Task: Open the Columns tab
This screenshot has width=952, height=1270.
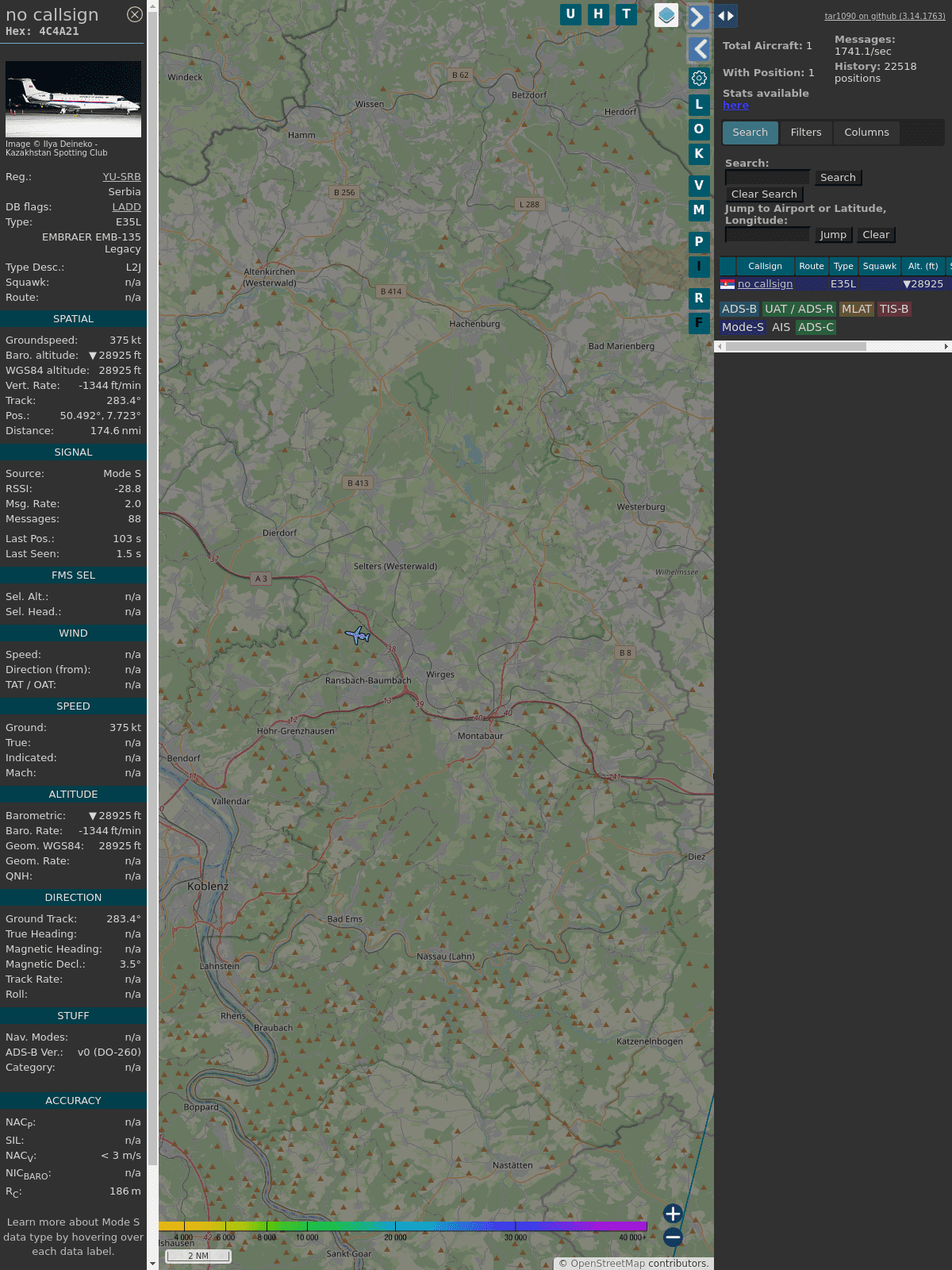Action: point(866,133)
